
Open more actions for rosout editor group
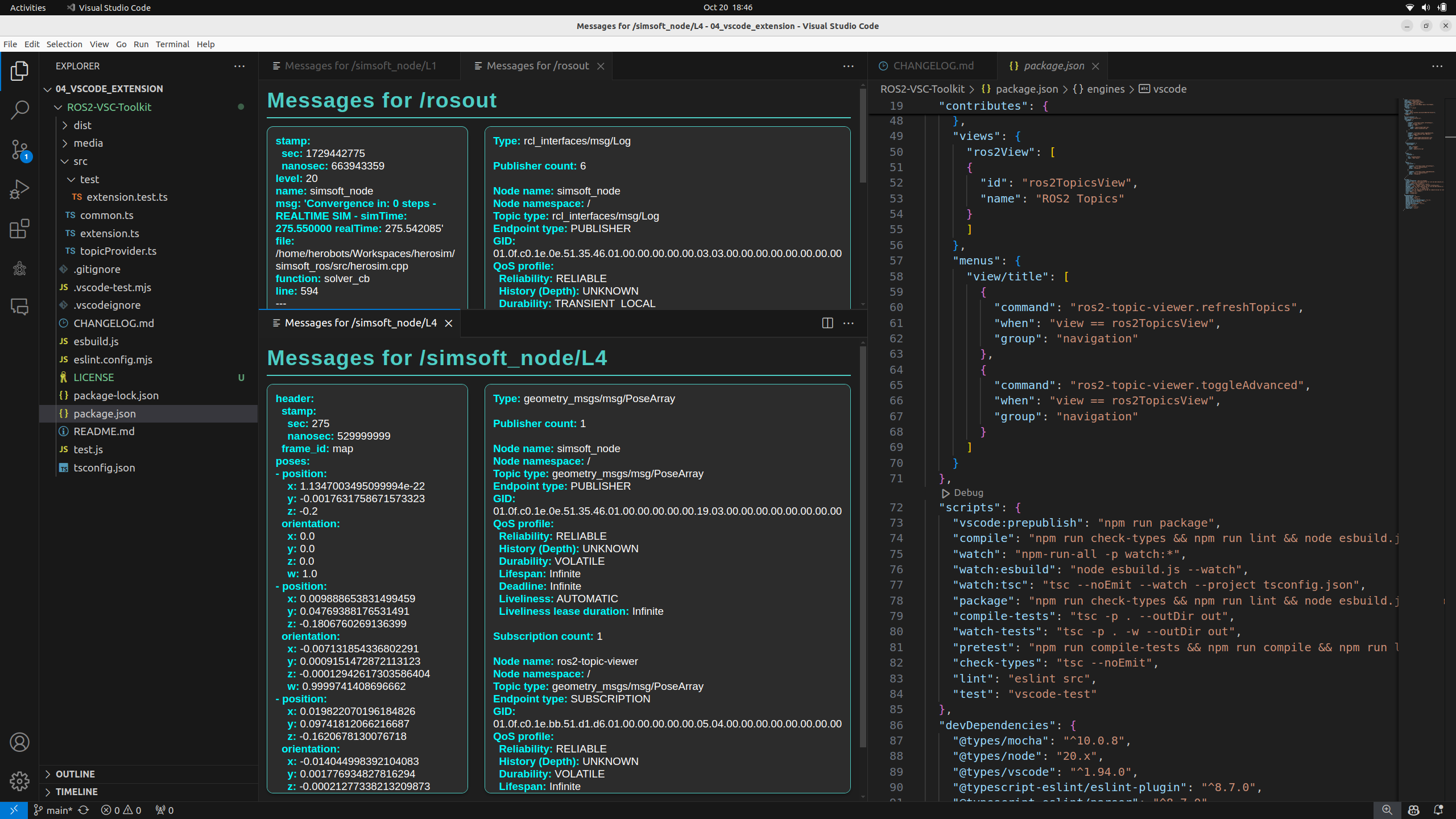tap(849, 66)
